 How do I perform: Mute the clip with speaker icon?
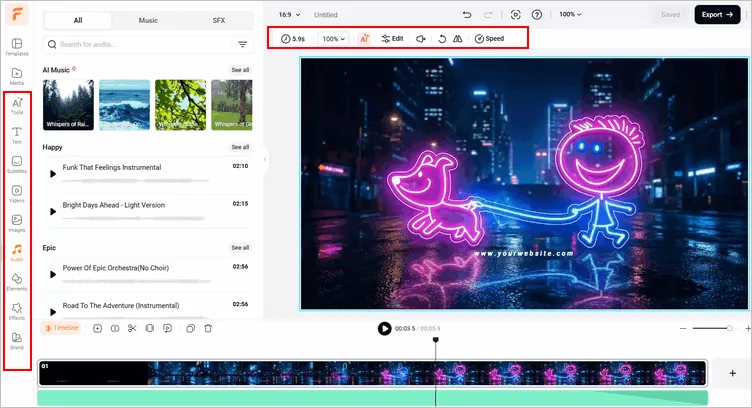click(421, 39)
